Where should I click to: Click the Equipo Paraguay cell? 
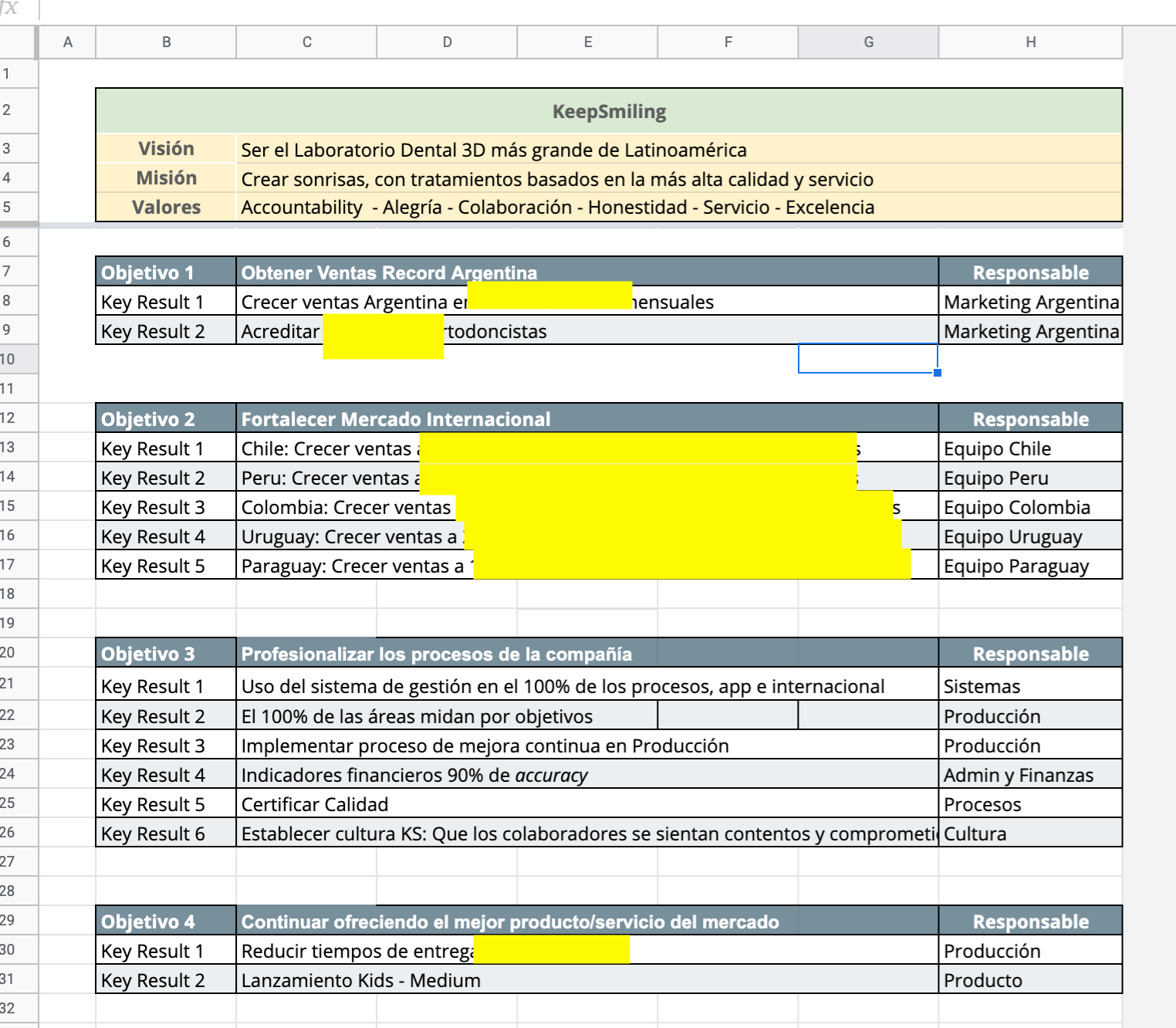1030,565
